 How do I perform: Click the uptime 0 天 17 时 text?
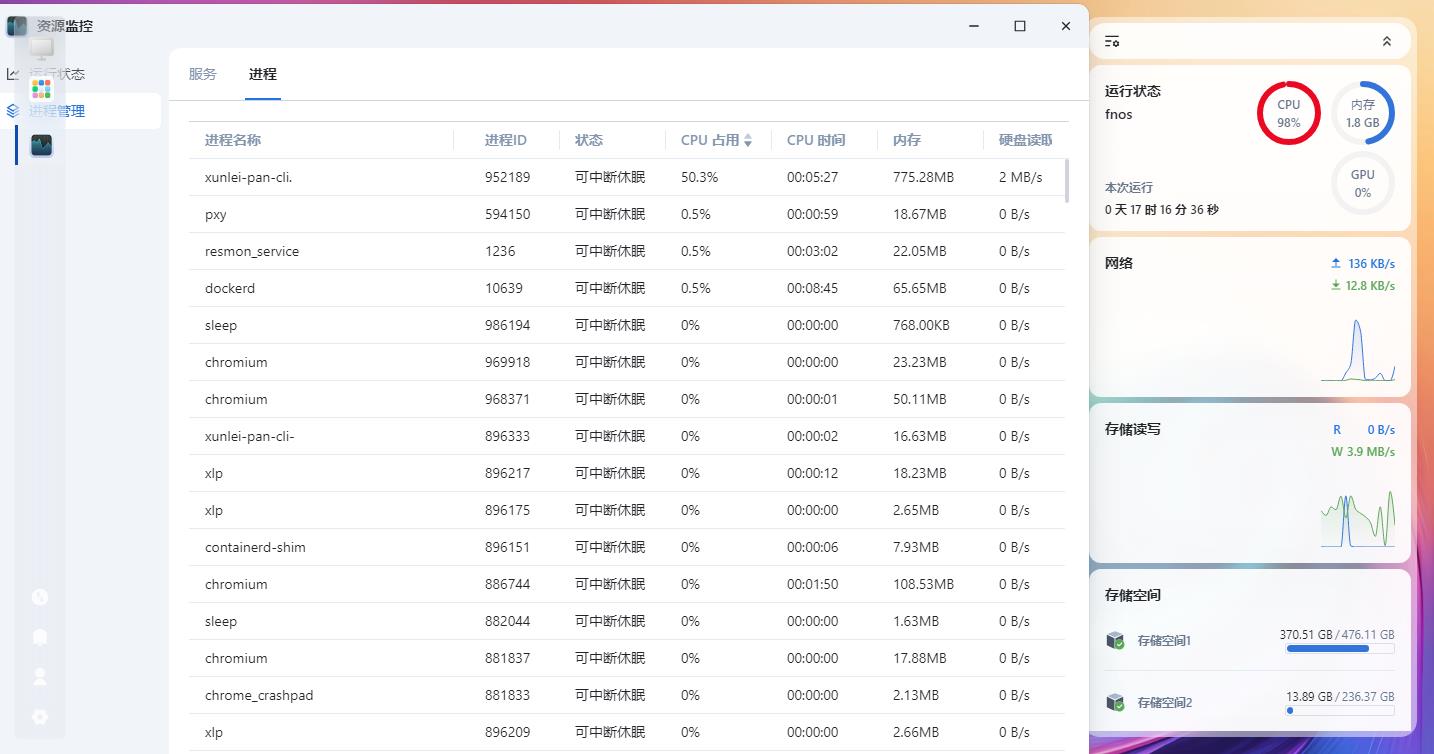pos(1162,210)
